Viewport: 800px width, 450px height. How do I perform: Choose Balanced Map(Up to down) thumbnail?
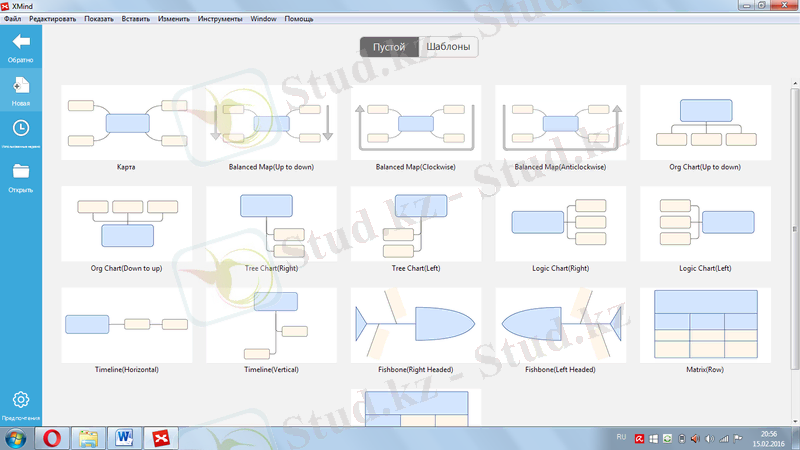271,122
